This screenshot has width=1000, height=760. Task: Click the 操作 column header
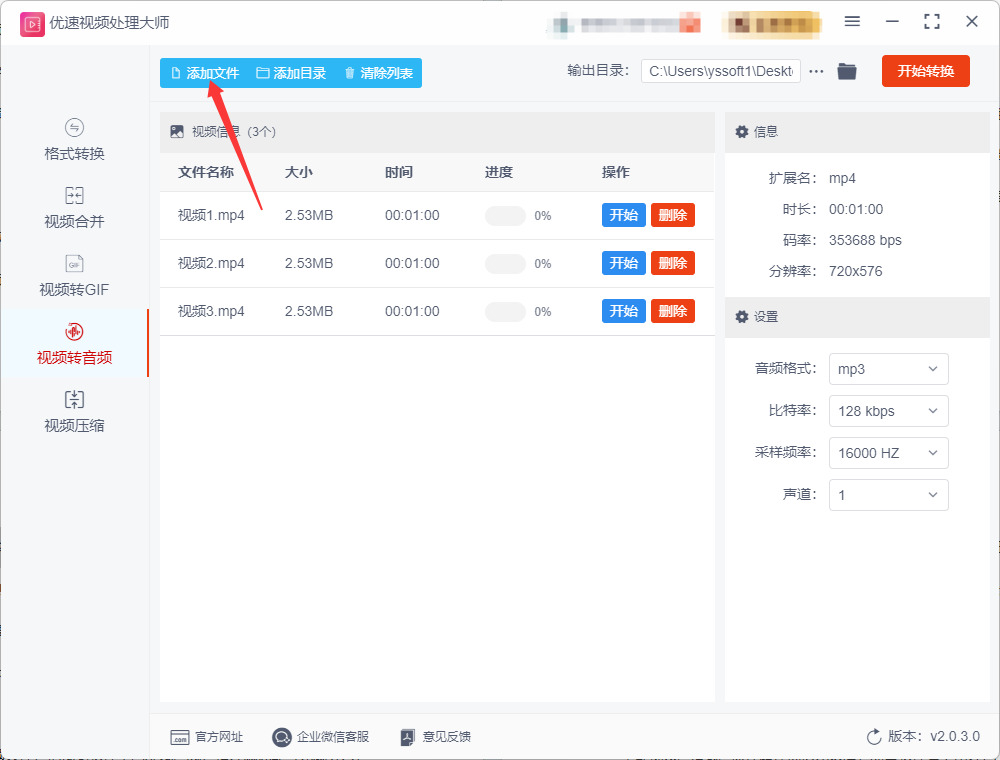pos(615,172)
